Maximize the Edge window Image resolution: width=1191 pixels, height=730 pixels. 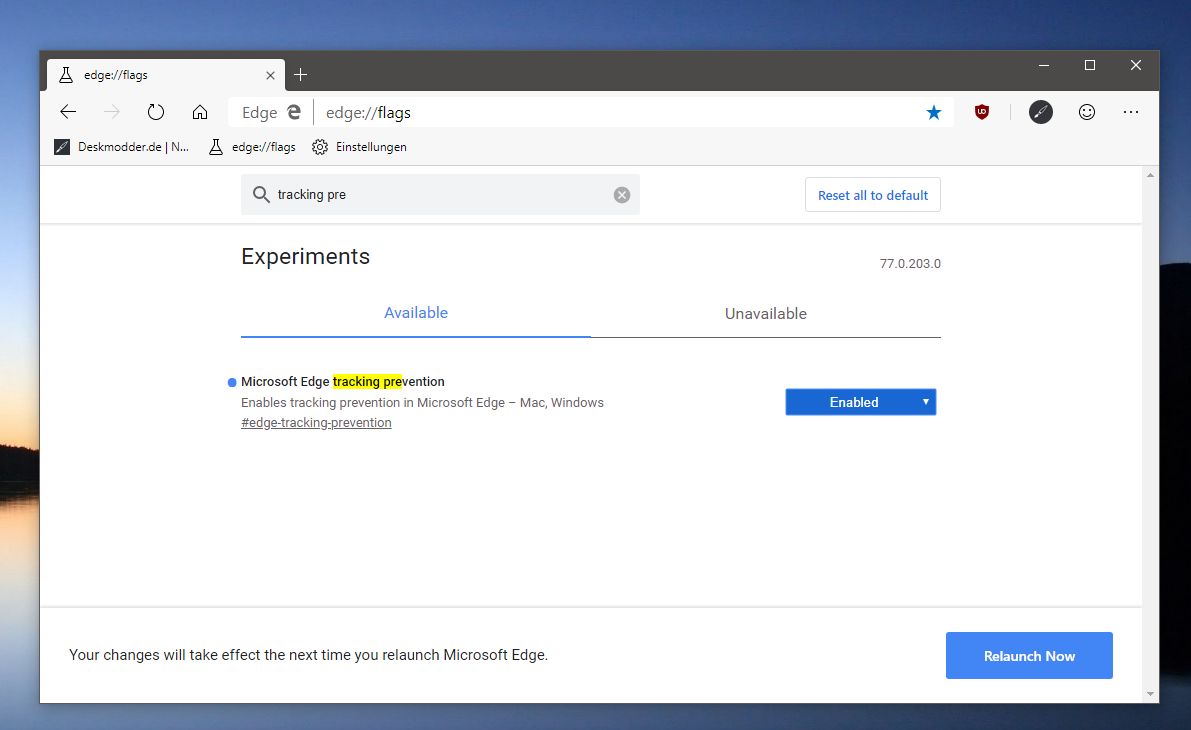tap(1090, 65)
